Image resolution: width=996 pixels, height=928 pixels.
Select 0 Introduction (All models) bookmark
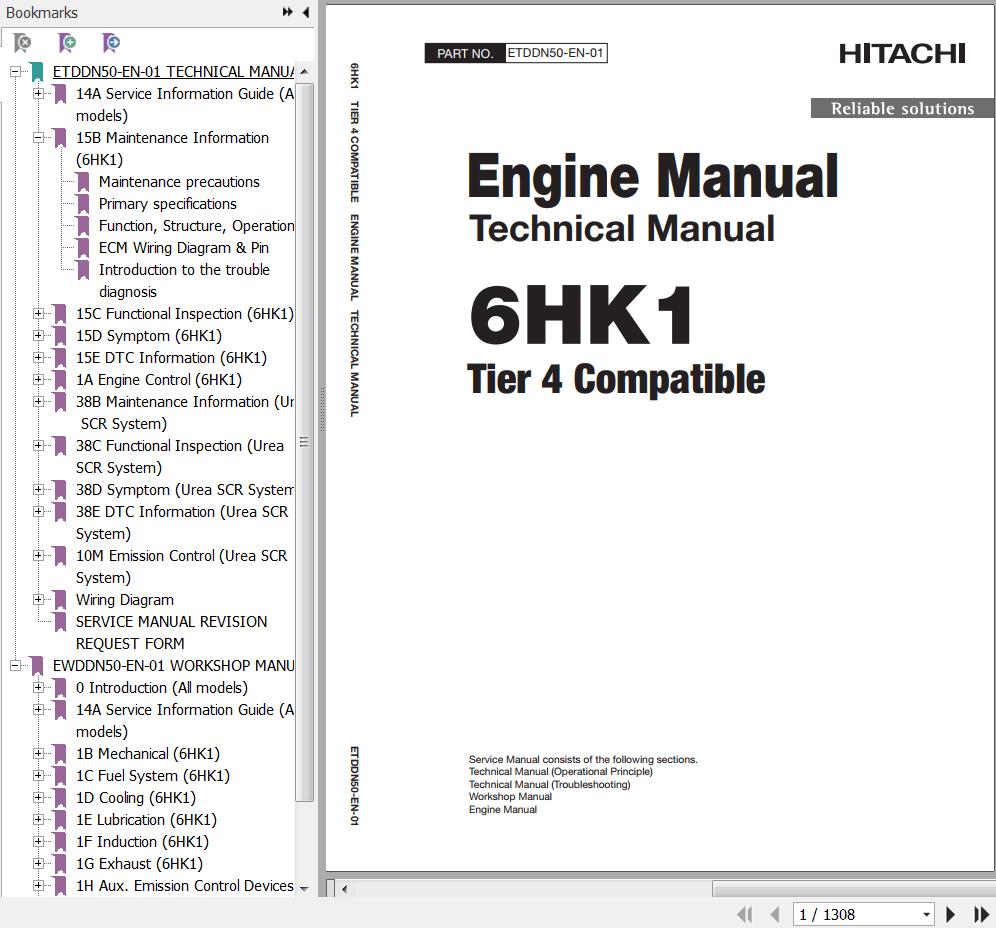point(162,687)
